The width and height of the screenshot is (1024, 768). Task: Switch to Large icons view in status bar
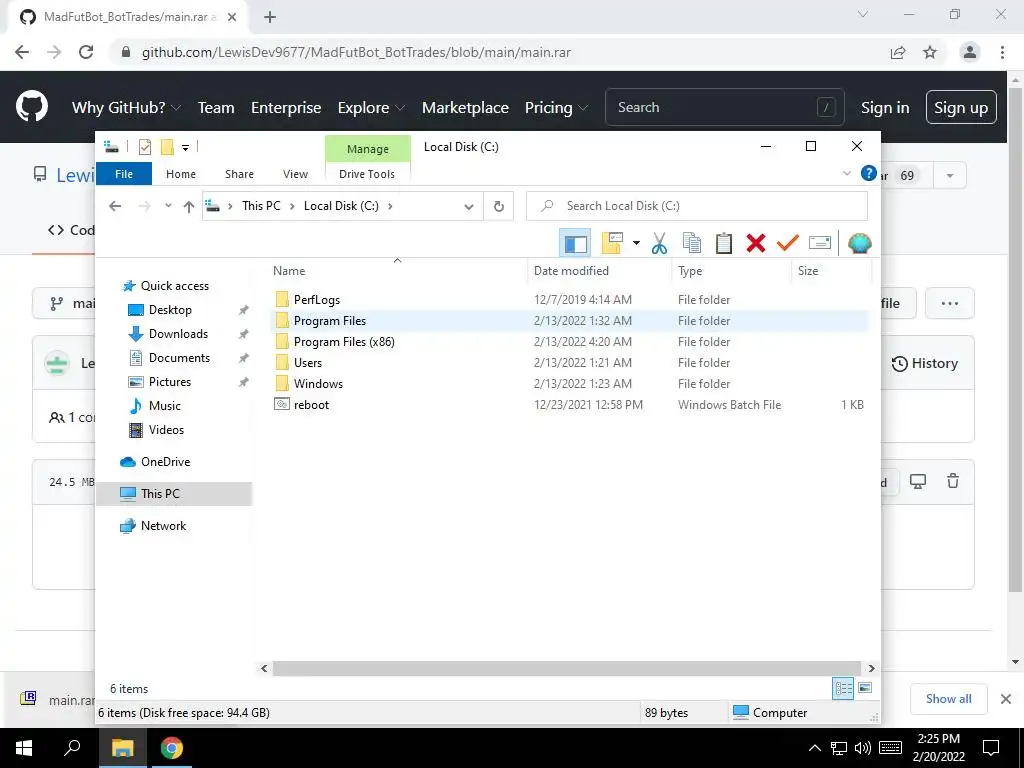click(x=865, y=688)
